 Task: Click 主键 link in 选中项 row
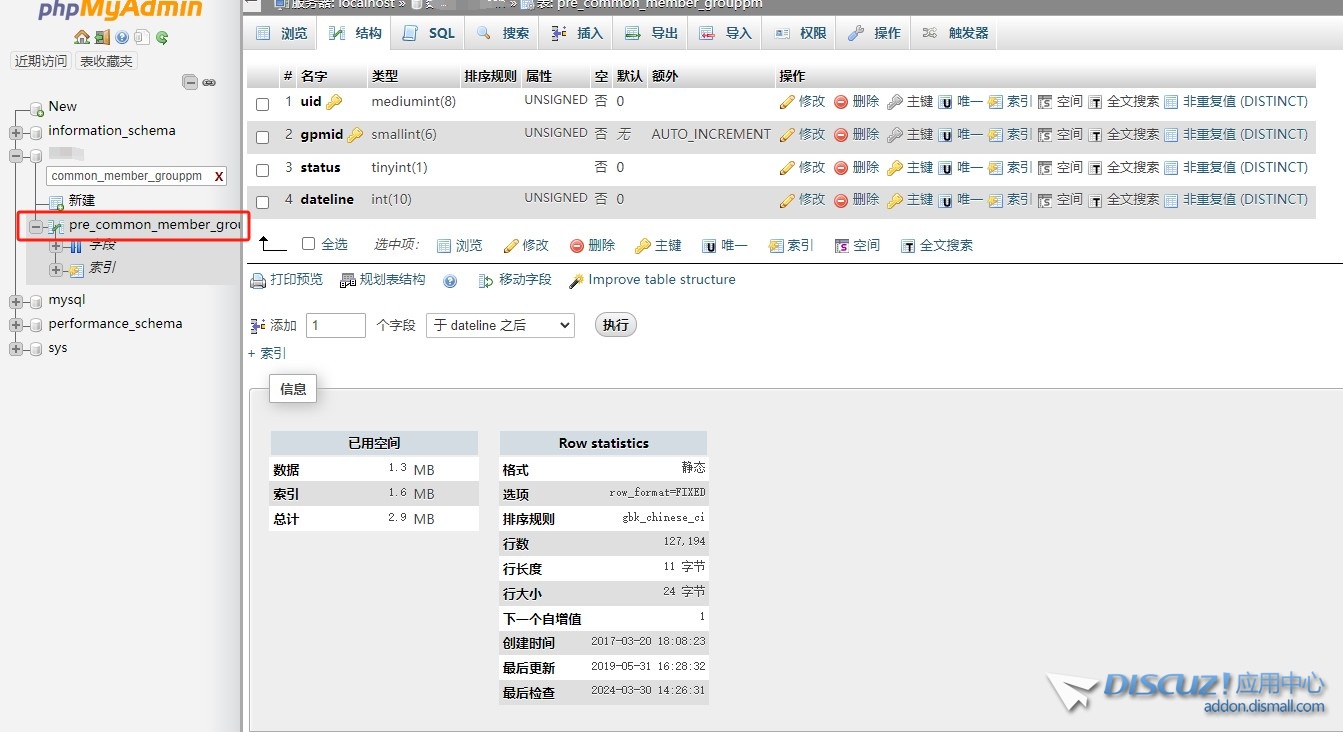668,245
